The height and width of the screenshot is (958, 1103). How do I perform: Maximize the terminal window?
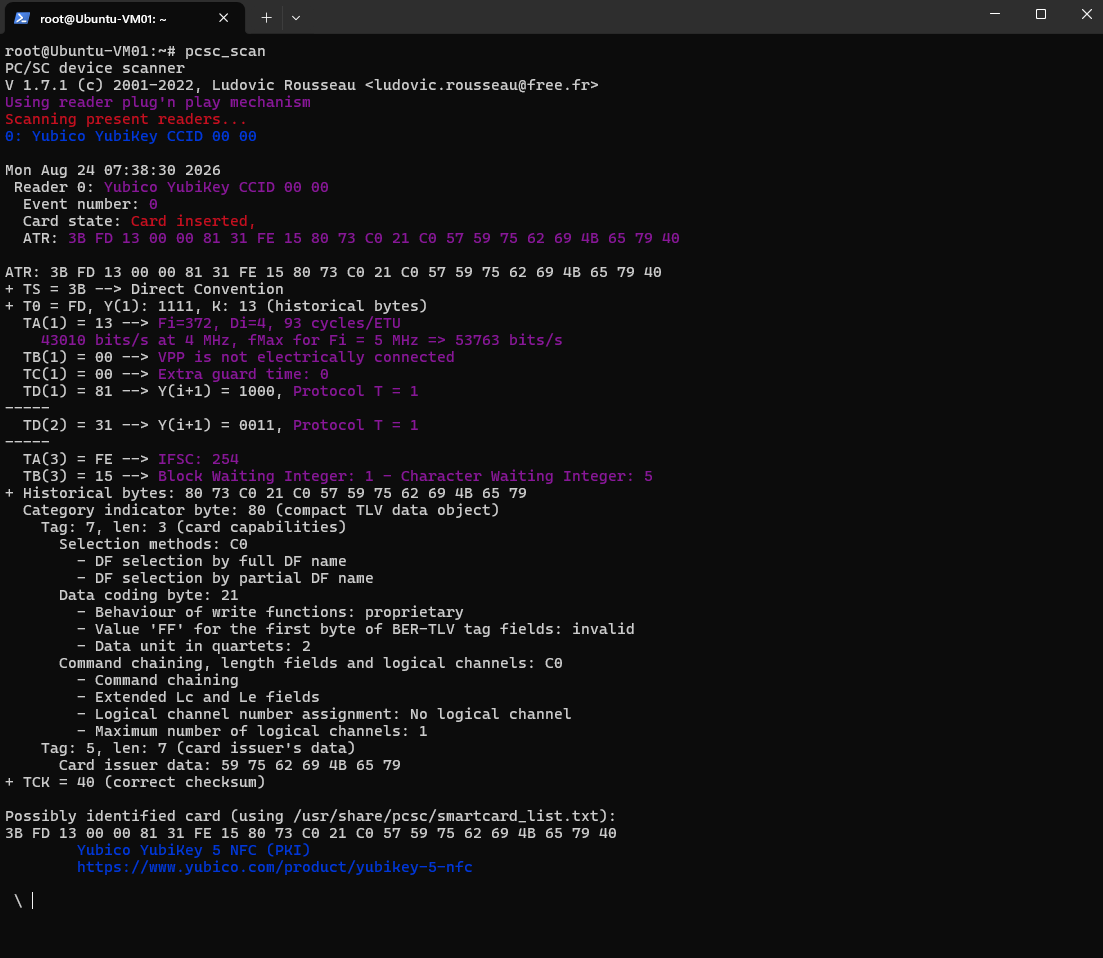click(x=1041, y=14)
